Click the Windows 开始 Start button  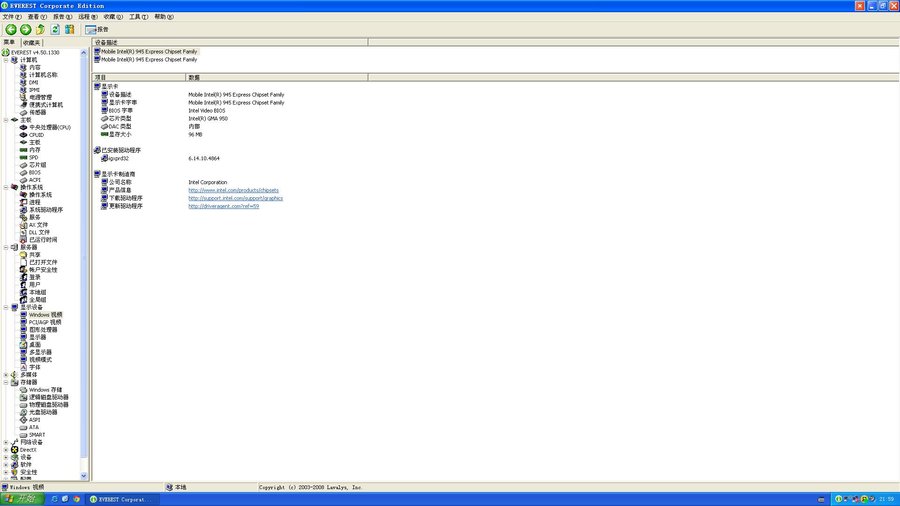click(x=20, y=498)
